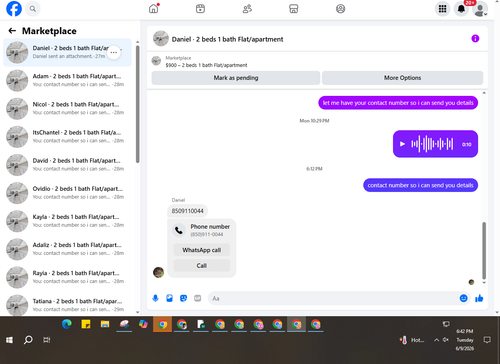Open the Rayla conversation
The width and height of the screenshot is (500, 364).
click(67, 277)
